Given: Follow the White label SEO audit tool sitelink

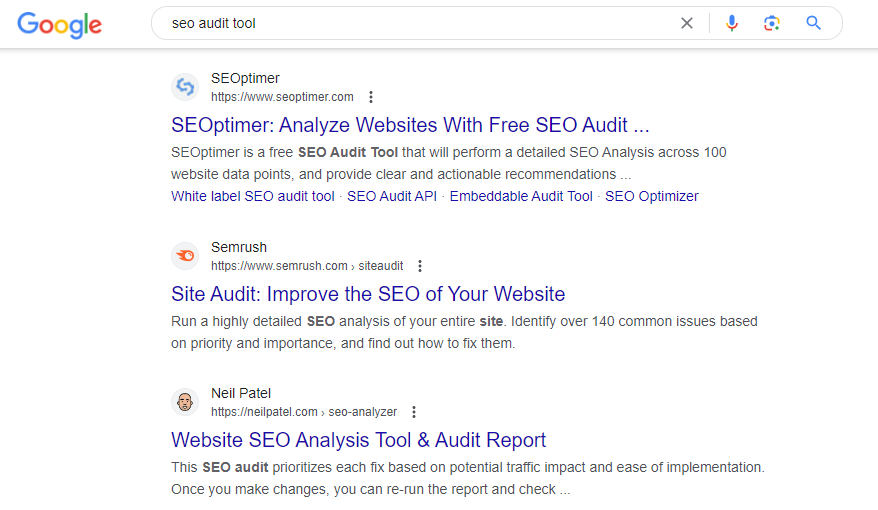Looking at the screenshot, I should [x=253, y=196].
